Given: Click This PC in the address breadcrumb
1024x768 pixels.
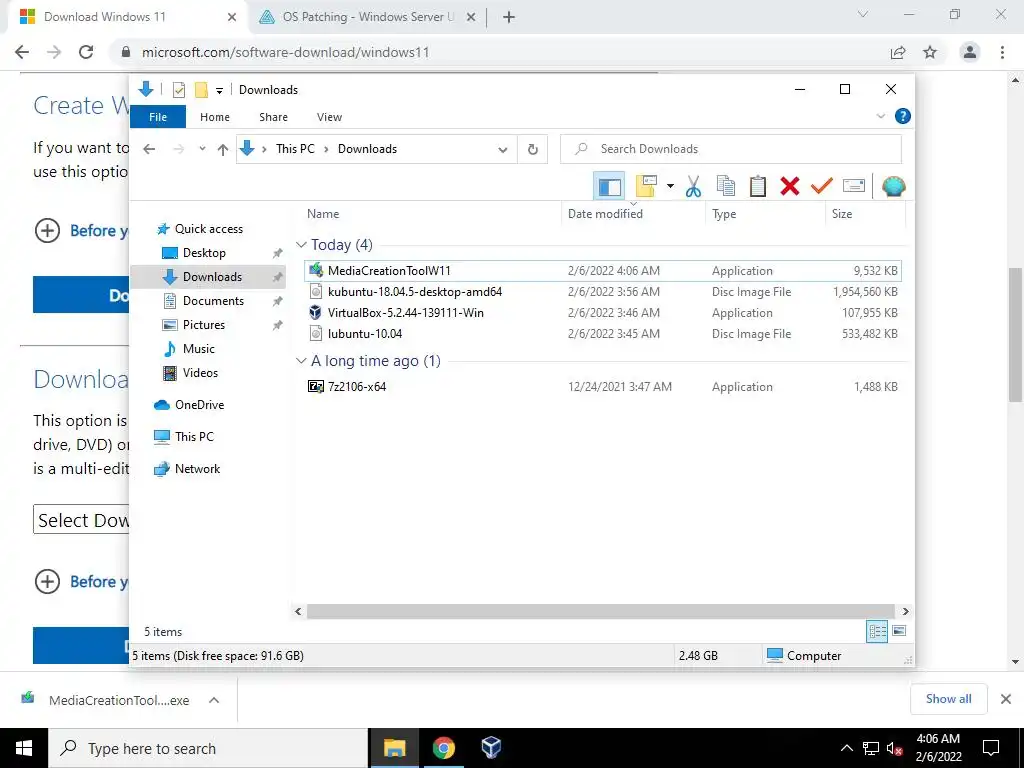Looking at the screenshot, I should click(x=295, y=149).
